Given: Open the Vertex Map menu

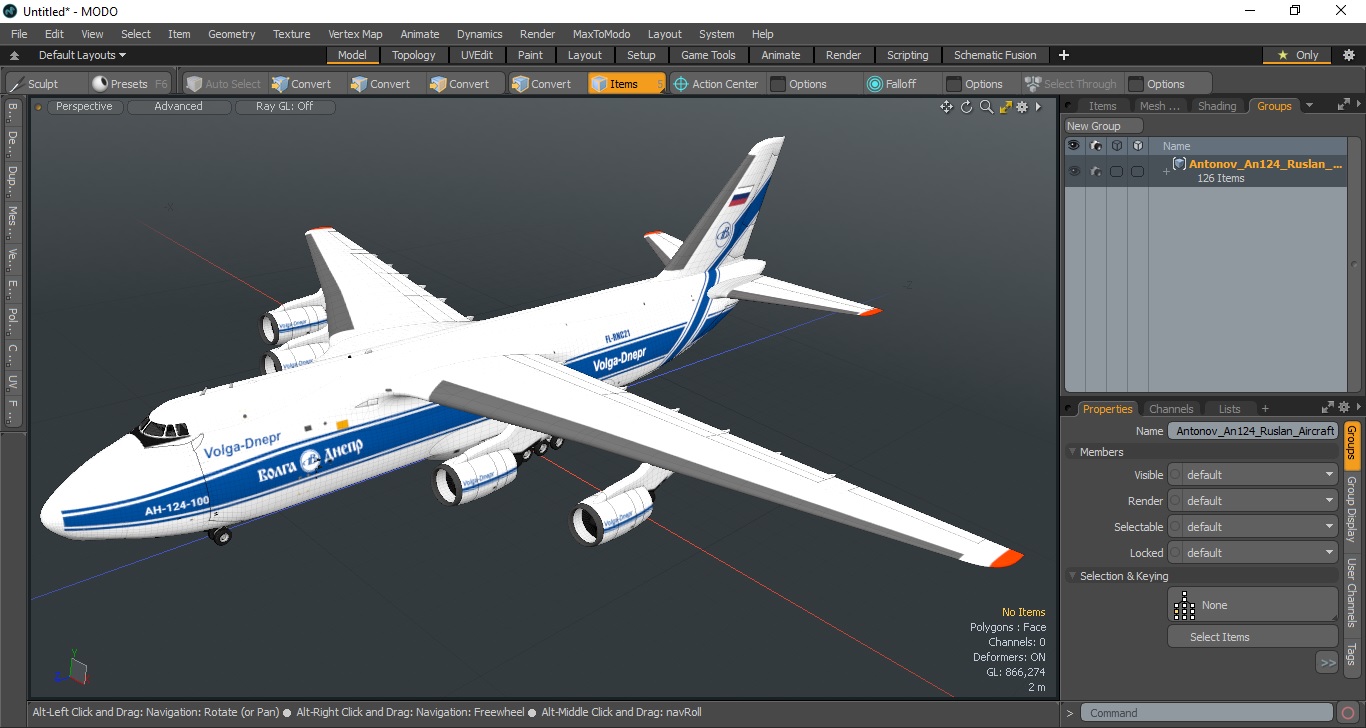Looking at the screenshot, I should click(355, 34).
